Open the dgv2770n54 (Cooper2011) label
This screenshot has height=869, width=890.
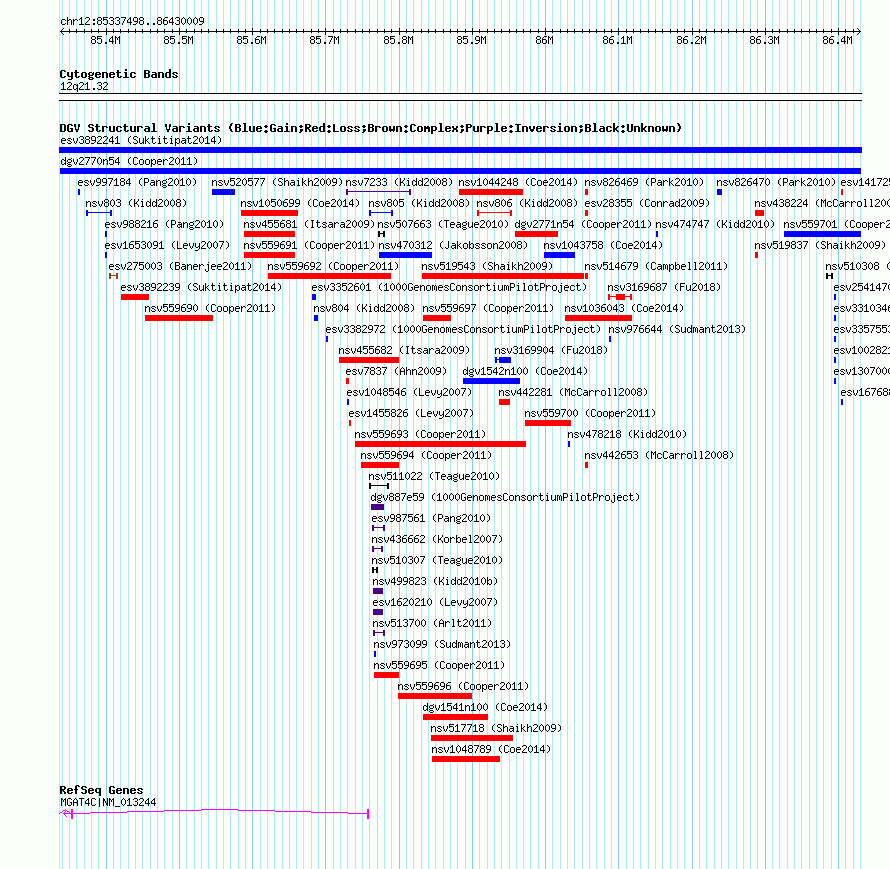pos(129,161)
